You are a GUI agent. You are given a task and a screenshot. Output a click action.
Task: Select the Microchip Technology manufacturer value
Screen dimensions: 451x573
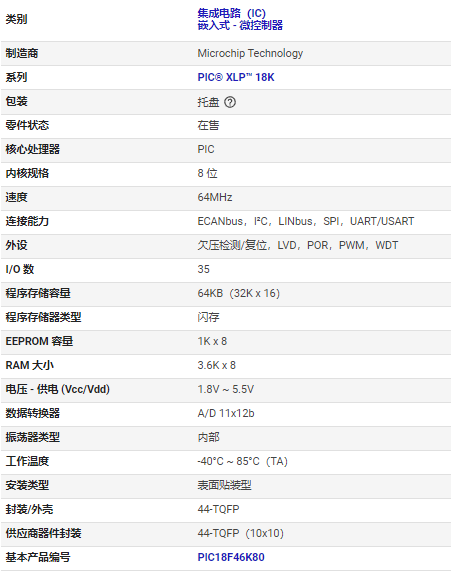(x=250, y=53)
